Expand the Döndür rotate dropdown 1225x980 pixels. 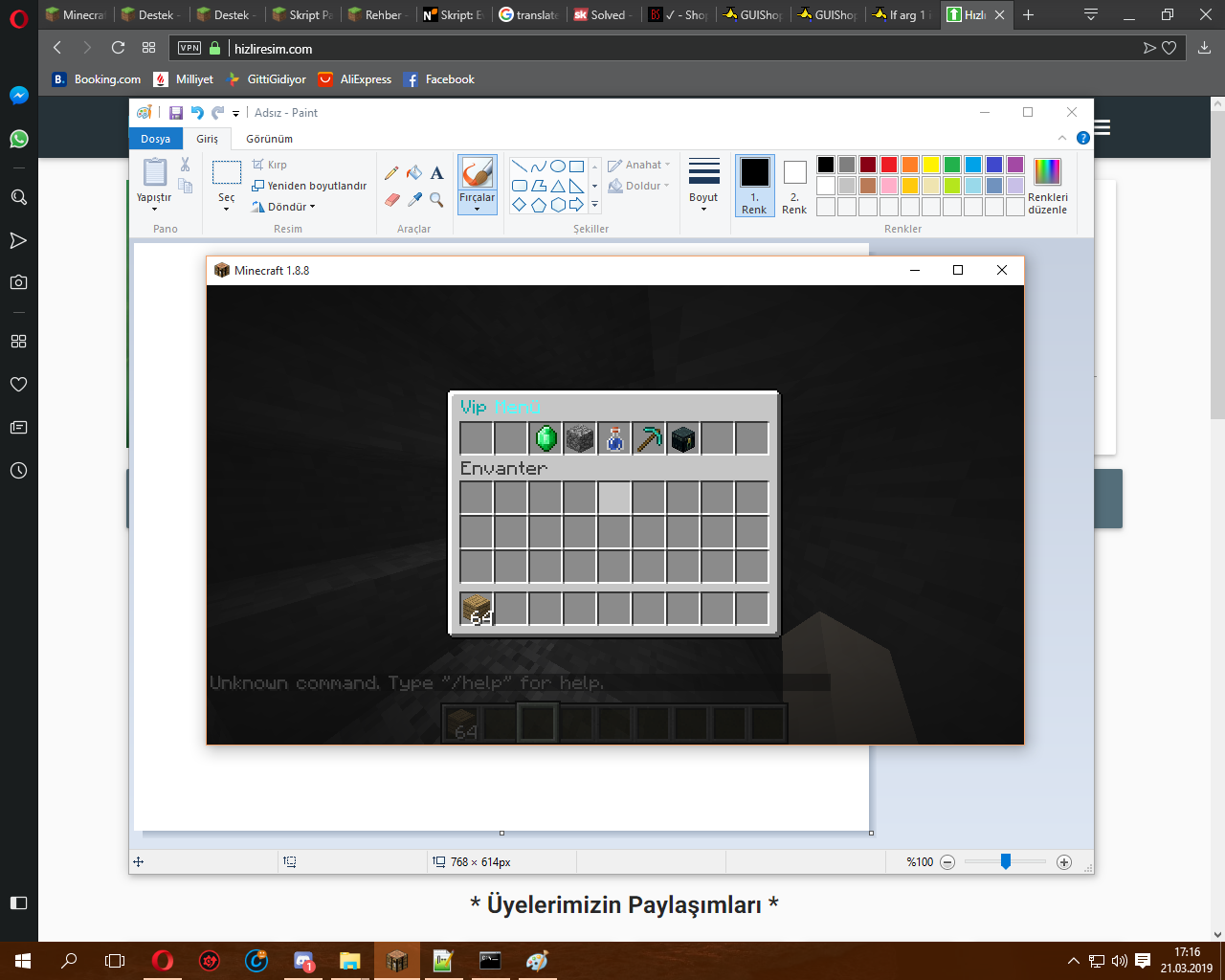(x=312, y=207)
